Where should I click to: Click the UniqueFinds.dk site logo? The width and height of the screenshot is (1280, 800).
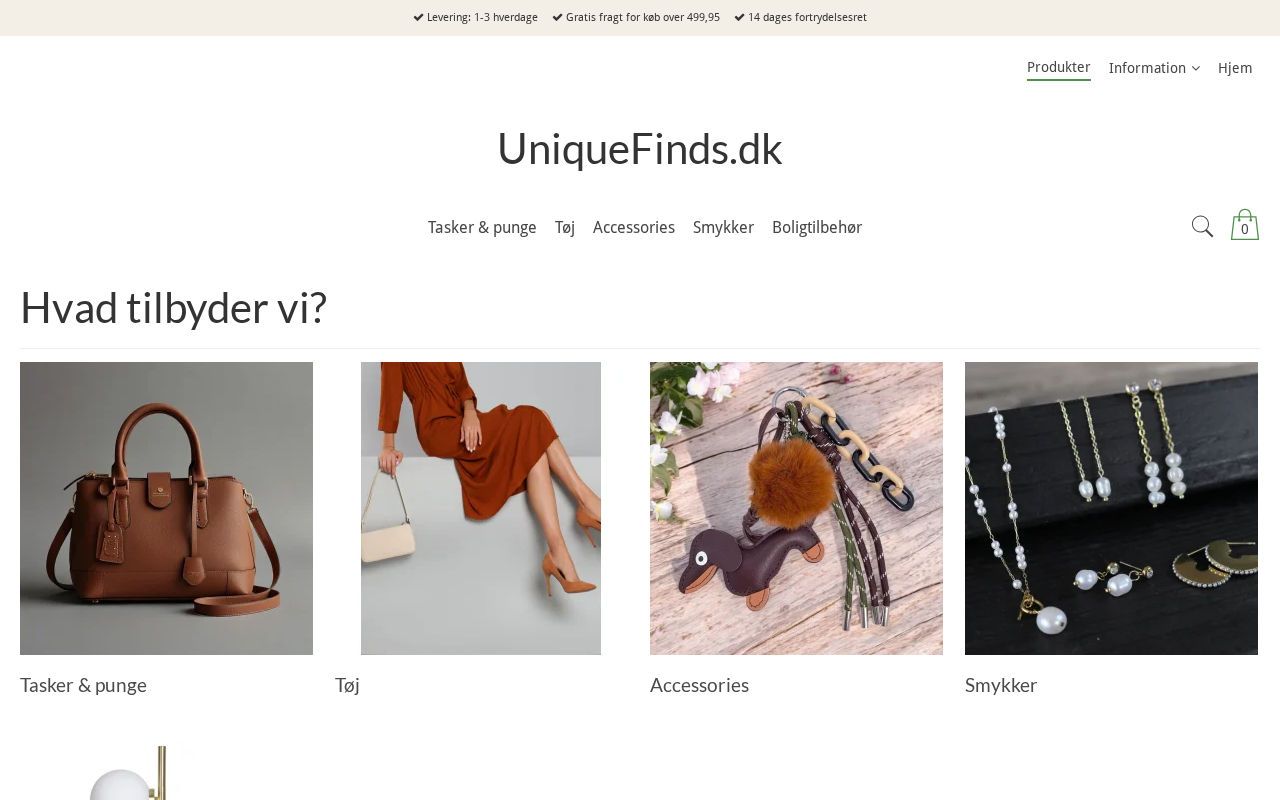tap(640, 149)
